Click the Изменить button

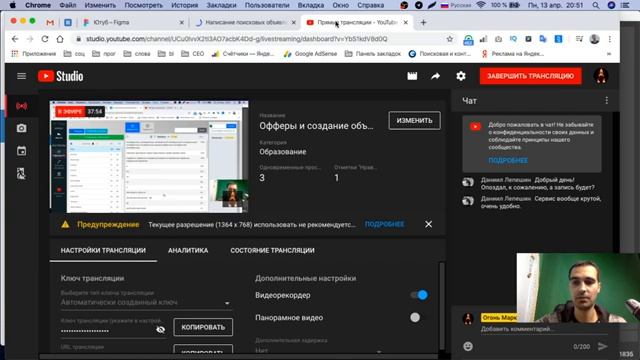pyautogui.click(x=414, y=120)
